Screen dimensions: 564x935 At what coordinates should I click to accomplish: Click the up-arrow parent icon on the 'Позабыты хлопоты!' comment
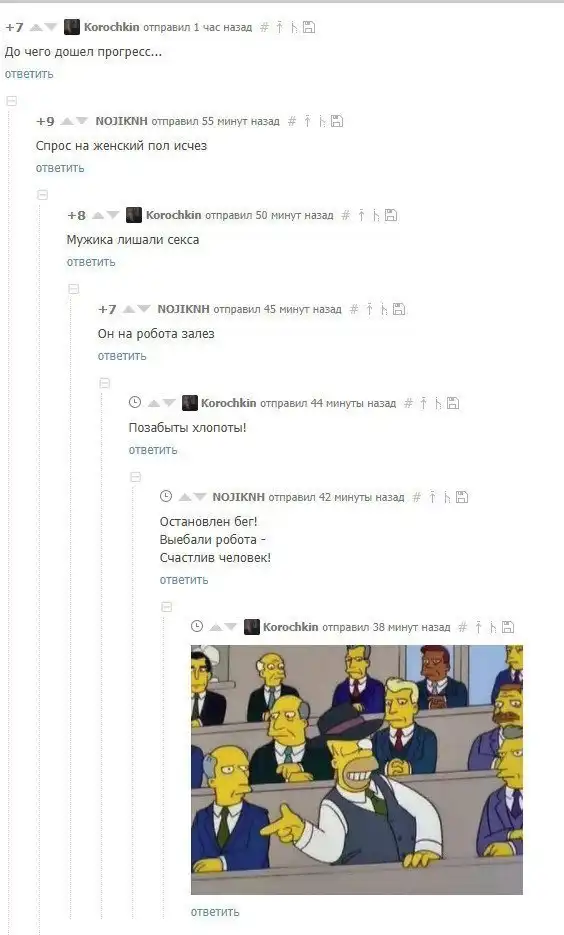pos(423,404)
